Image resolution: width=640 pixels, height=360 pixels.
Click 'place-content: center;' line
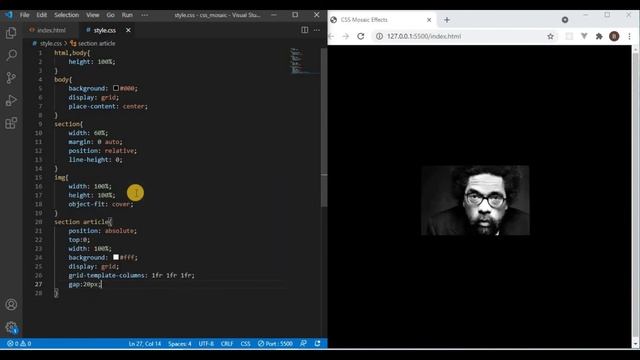pyautogui.click(x=108, y=106)
